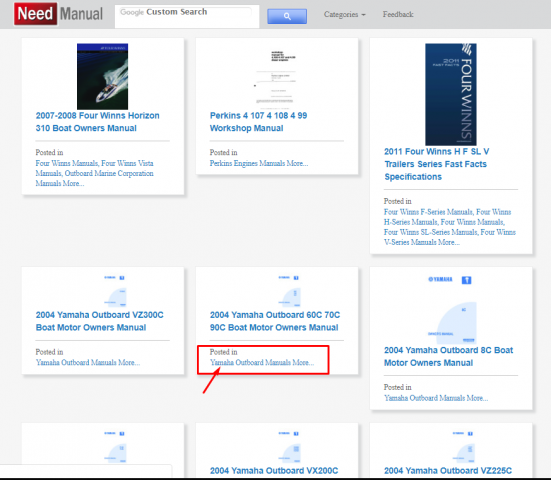Open the Four Winns Horizon 310 cover thumbnail
551x480 pixels.
pyautogui.click(x=102, y=76)
